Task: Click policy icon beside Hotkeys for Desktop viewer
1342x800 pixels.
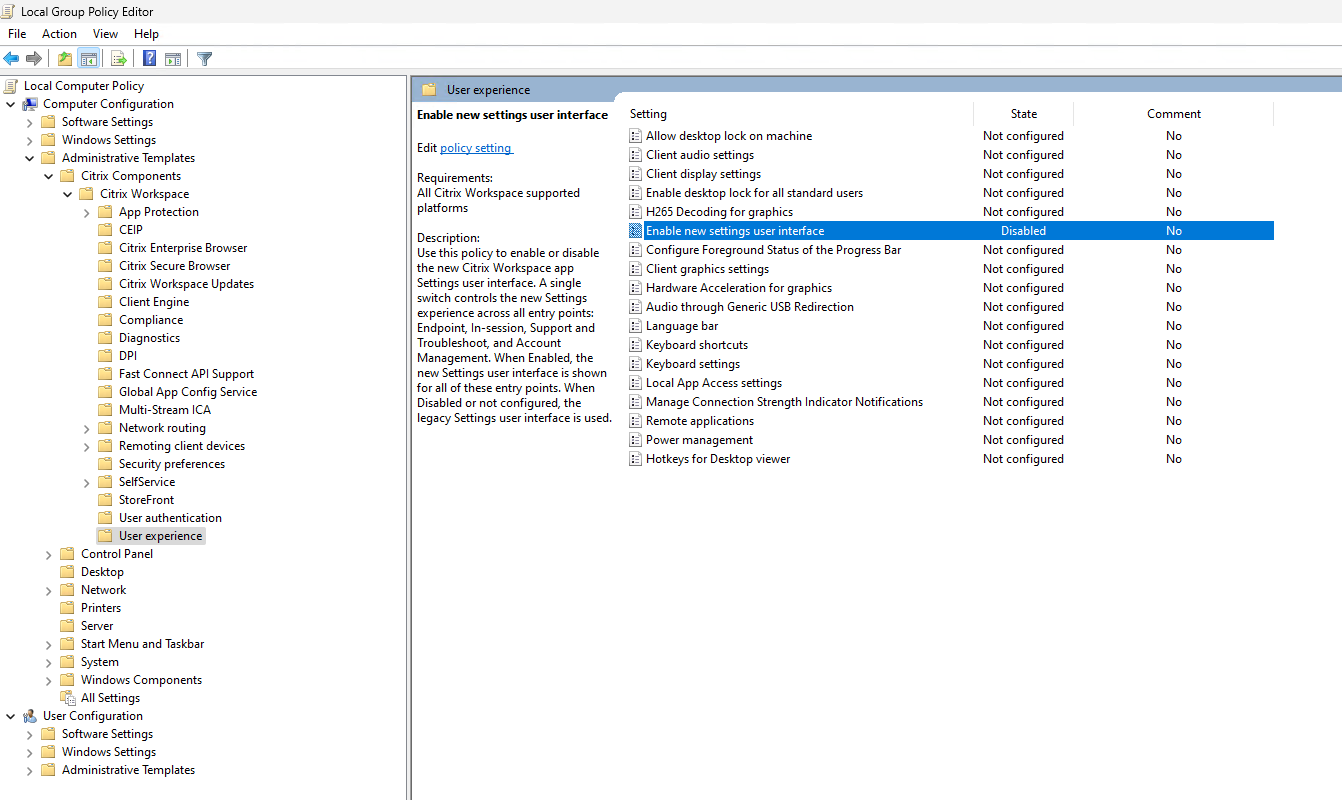Action: pyautogui.click(x=635, y=459)
